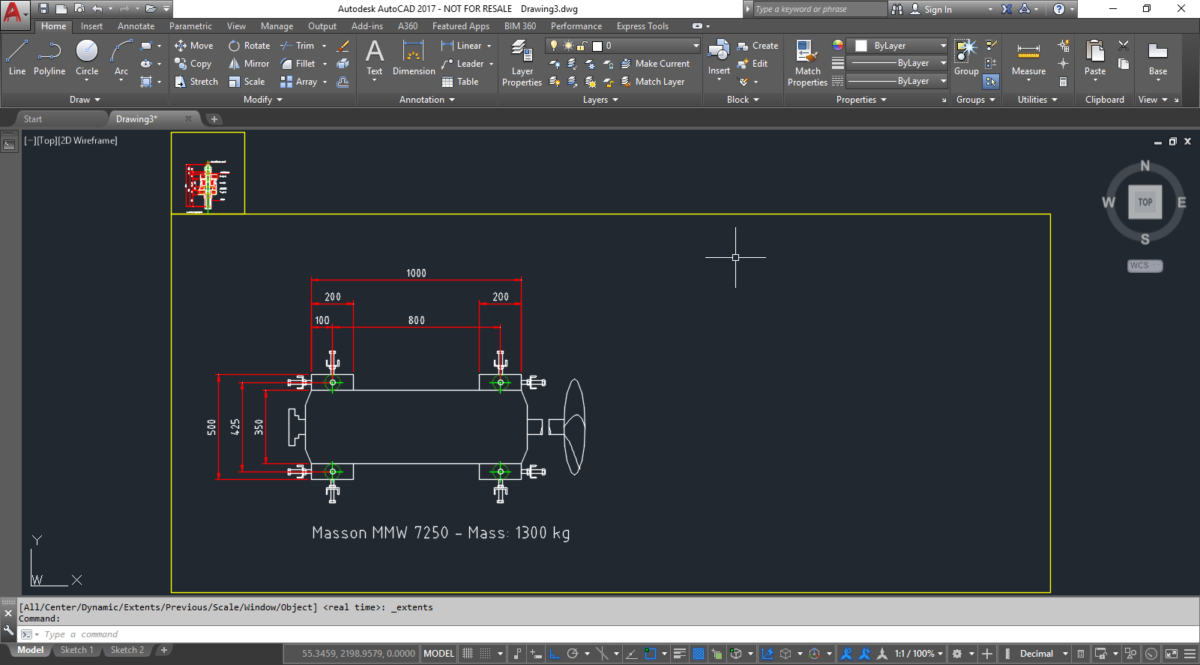Open the Annotate ribbon tab
The image size is (1200, 665).
click(136, 26)
